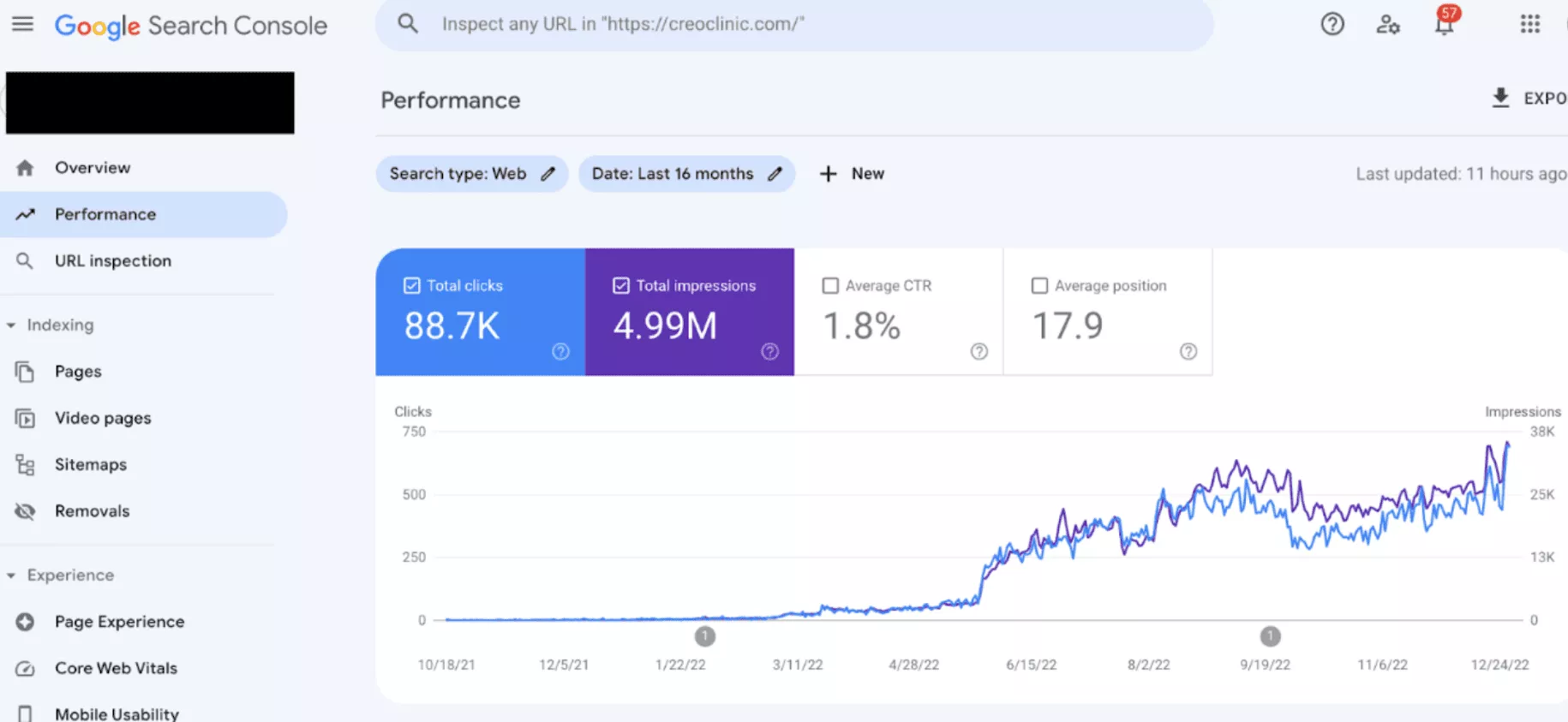
Task: Click the chart annotation marker near 1/22/22
Action: click(x=705, y=636)
